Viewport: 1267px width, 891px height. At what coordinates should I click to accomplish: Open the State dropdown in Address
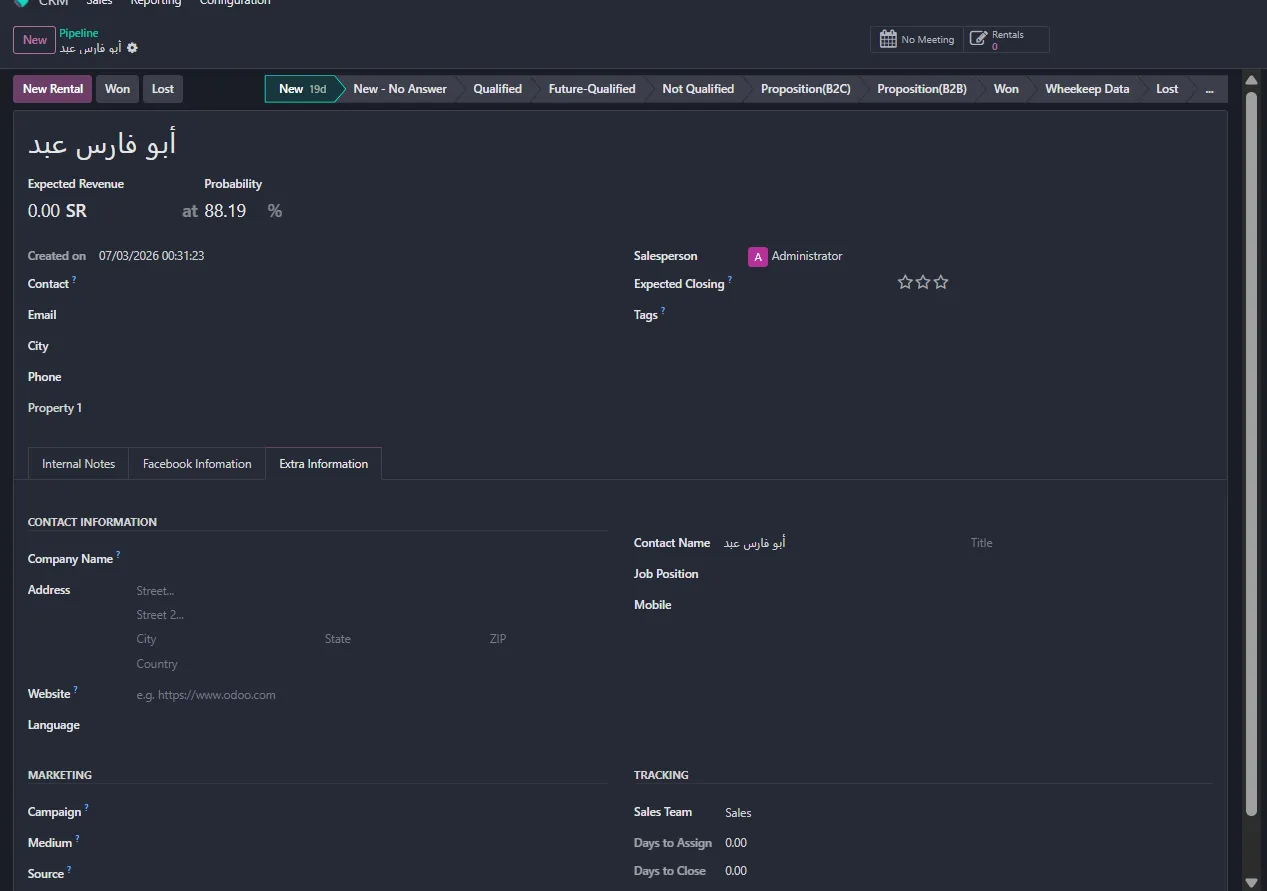[400, 639]
